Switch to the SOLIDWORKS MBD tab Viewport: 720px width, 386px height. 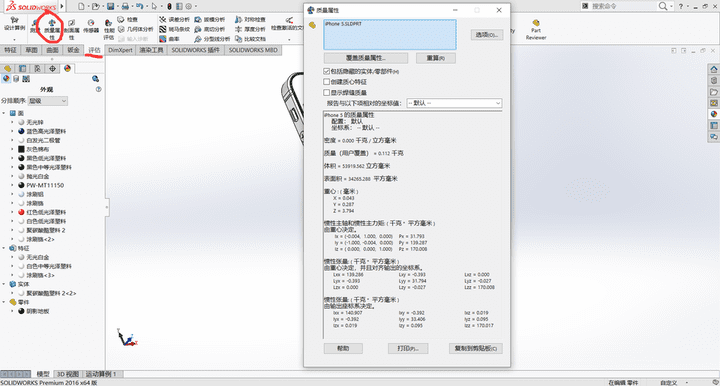click(253, 50)
